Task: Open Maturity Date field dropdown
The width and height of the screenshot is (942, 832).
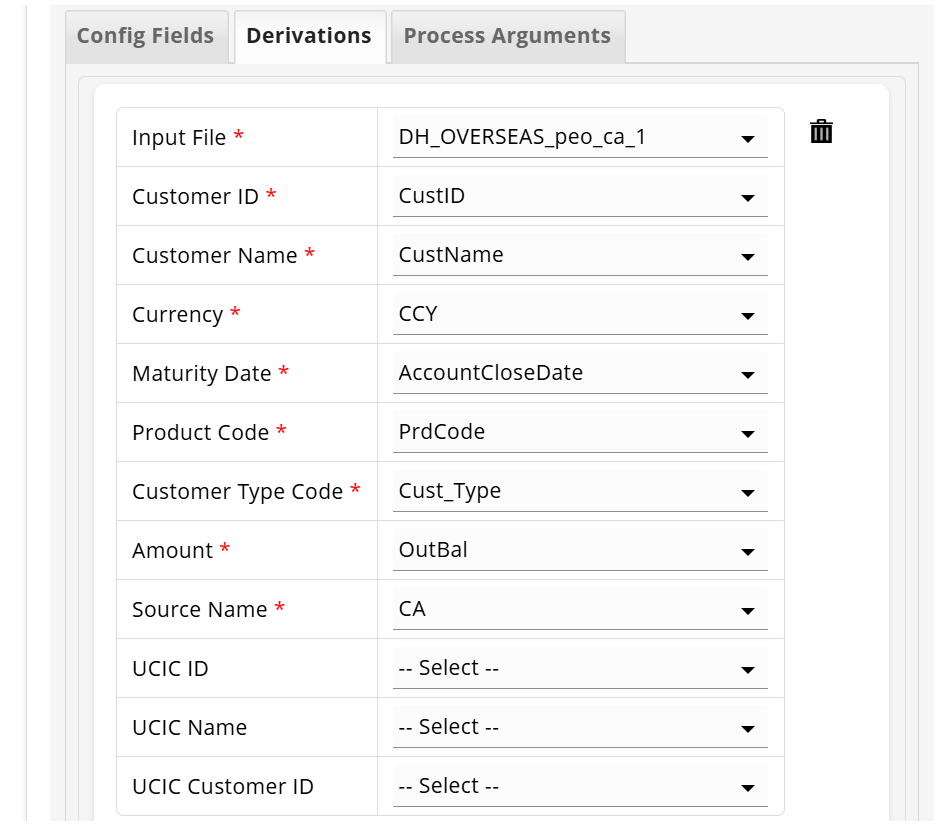Action: pos(580,374)
